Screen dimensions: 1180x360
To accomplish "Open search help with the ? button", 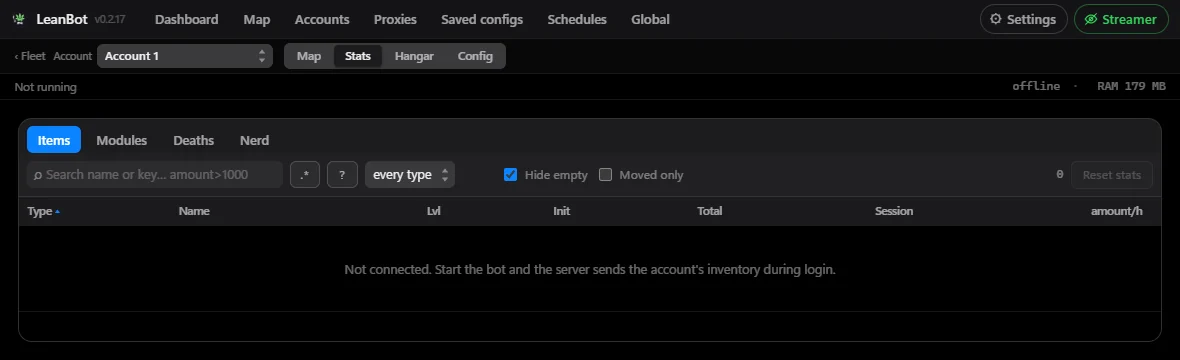I will 342,175.
